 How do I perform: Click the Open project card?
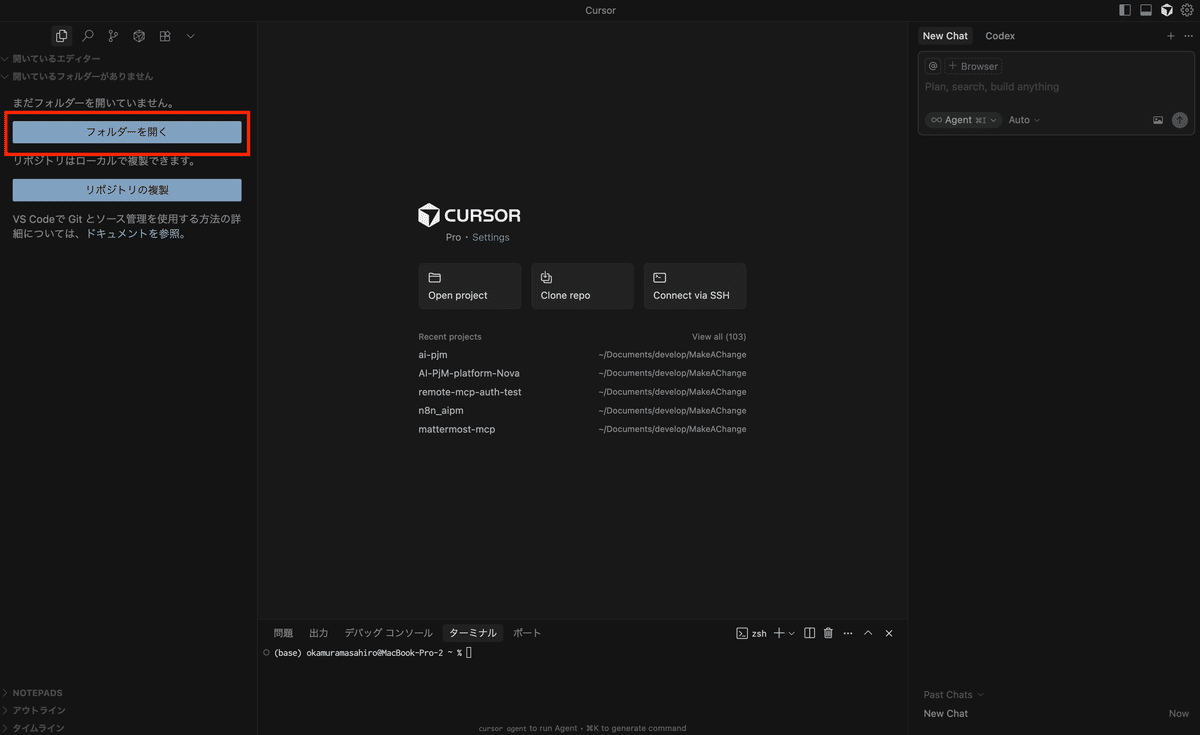[x=470, y=286]
